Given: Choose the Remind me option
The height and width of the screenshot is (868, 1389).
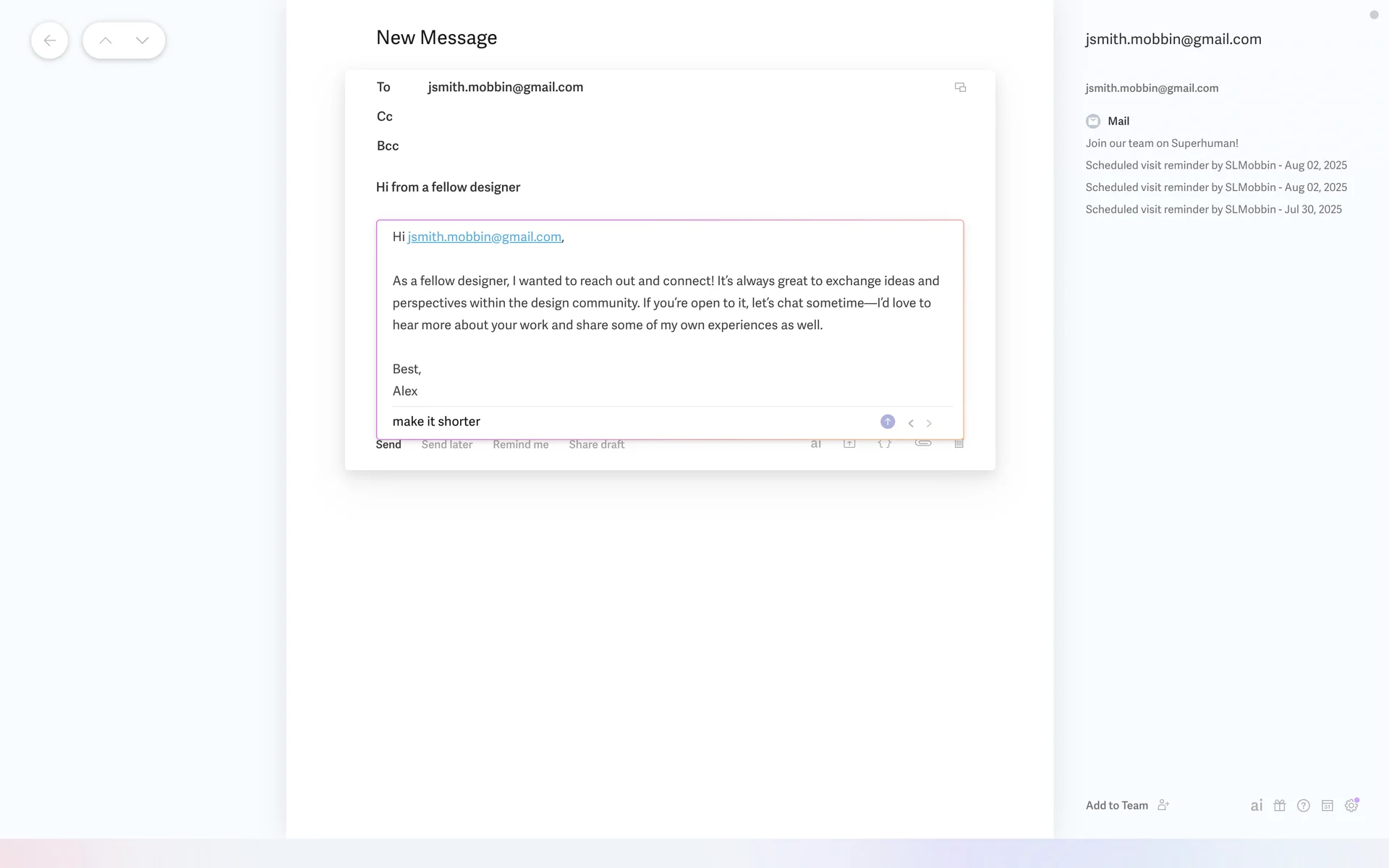Looking at the screenshot, I should 521,445.
